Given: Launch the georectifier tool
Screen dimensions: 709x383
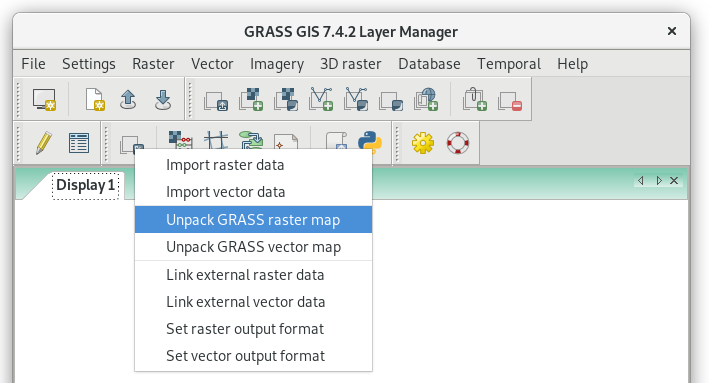Looking at the screenshot, I should [216, 140].
